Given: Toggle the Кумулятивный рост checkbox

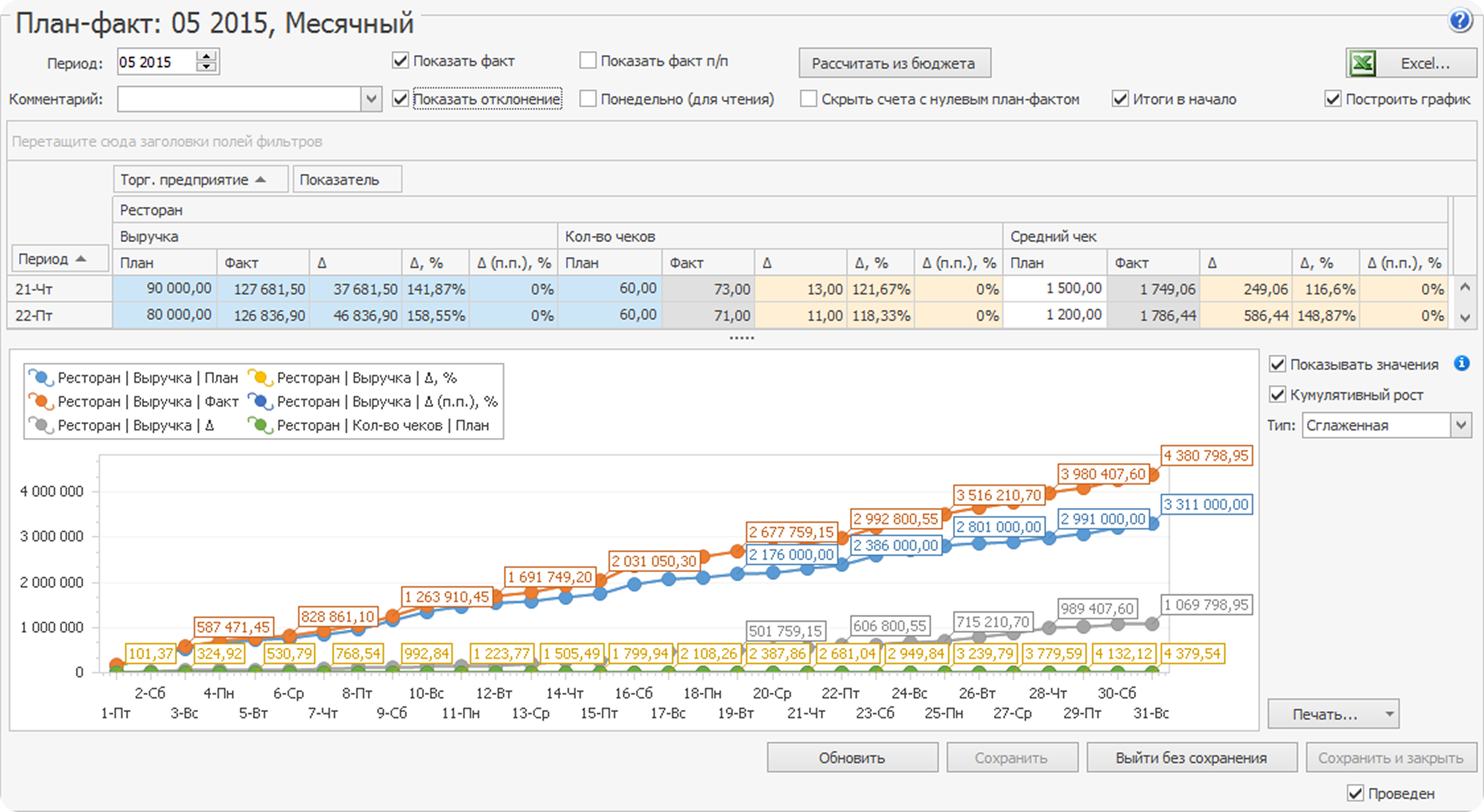Looking at the screenshot, I should (1277, 395).
